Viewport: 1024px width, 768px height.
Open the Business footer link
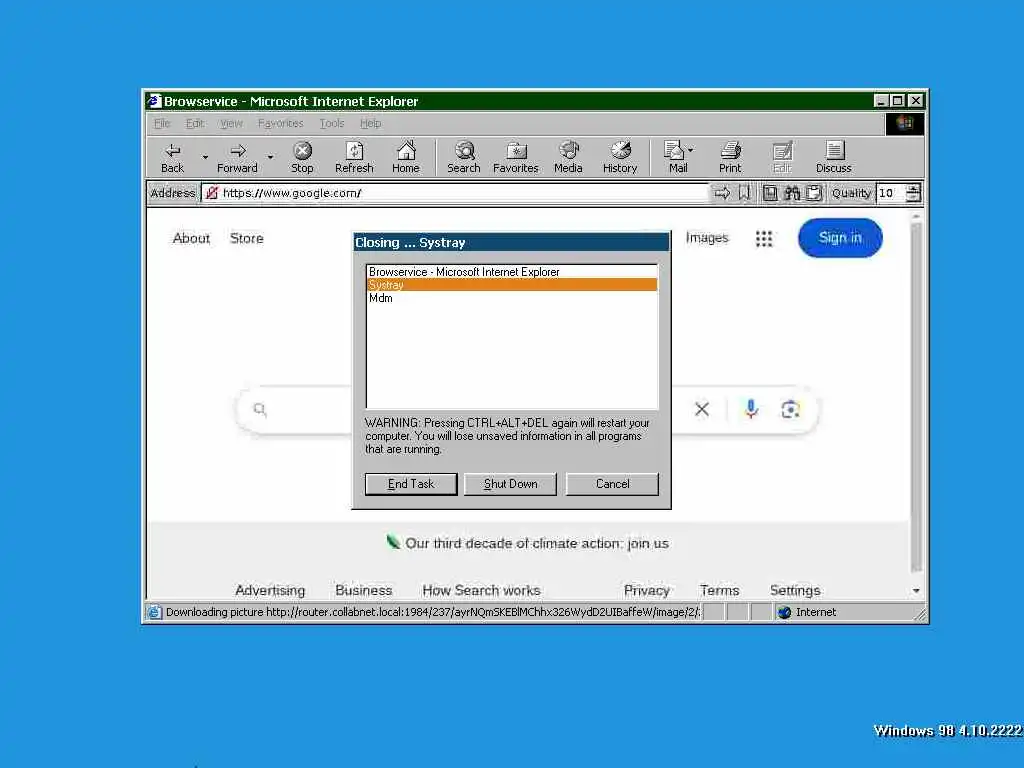(363, 590)
